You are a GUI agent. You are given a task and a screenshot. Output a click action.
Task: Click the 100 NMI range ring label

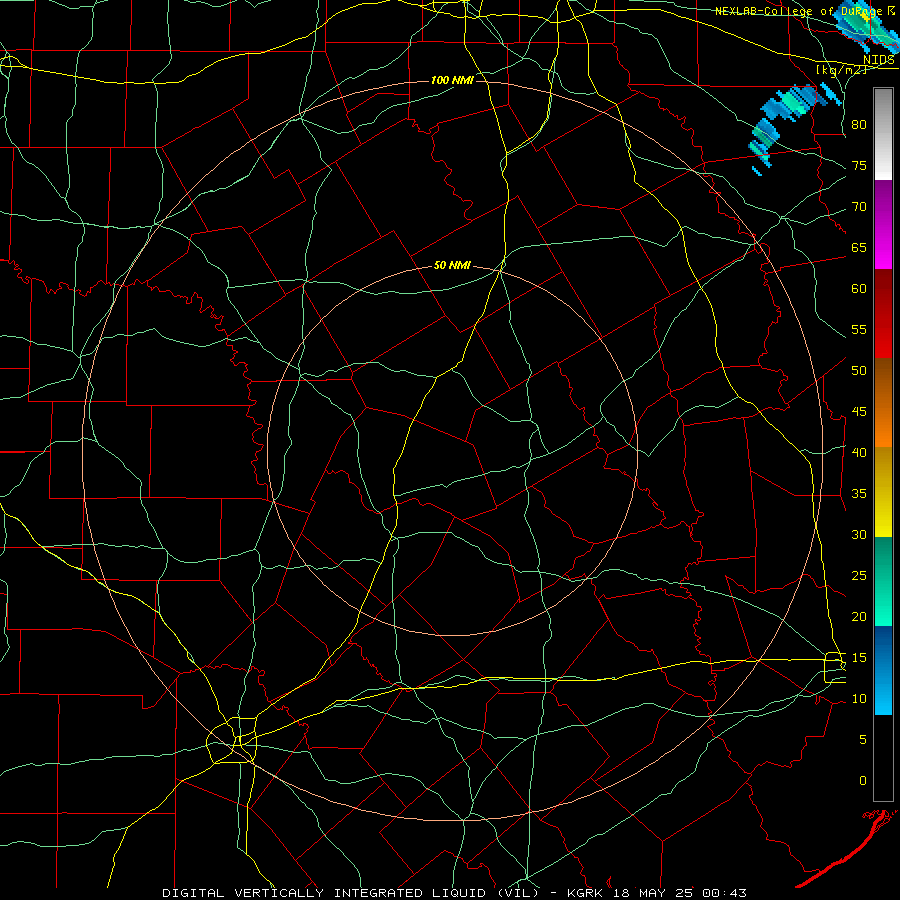pos(452,80)
